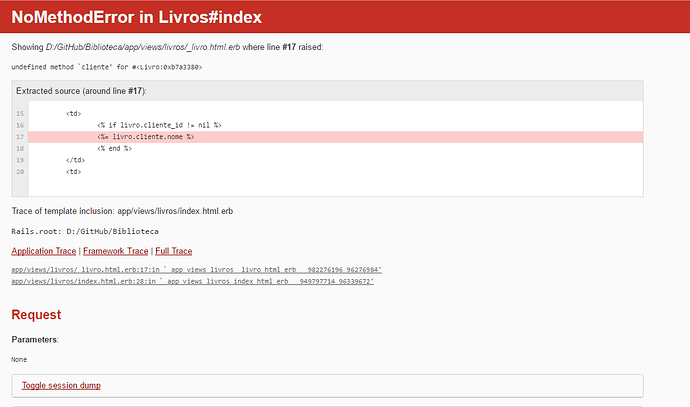690x407 pixels.
Task: Open the Framework Trace link
Action: (115, 251)
